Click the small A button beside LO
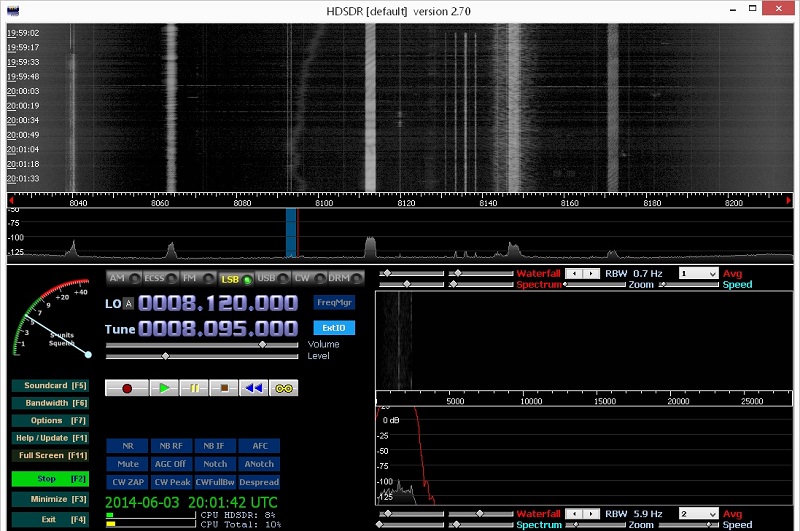The width and height of the screenshot is (800, 531). pos(128,303)
